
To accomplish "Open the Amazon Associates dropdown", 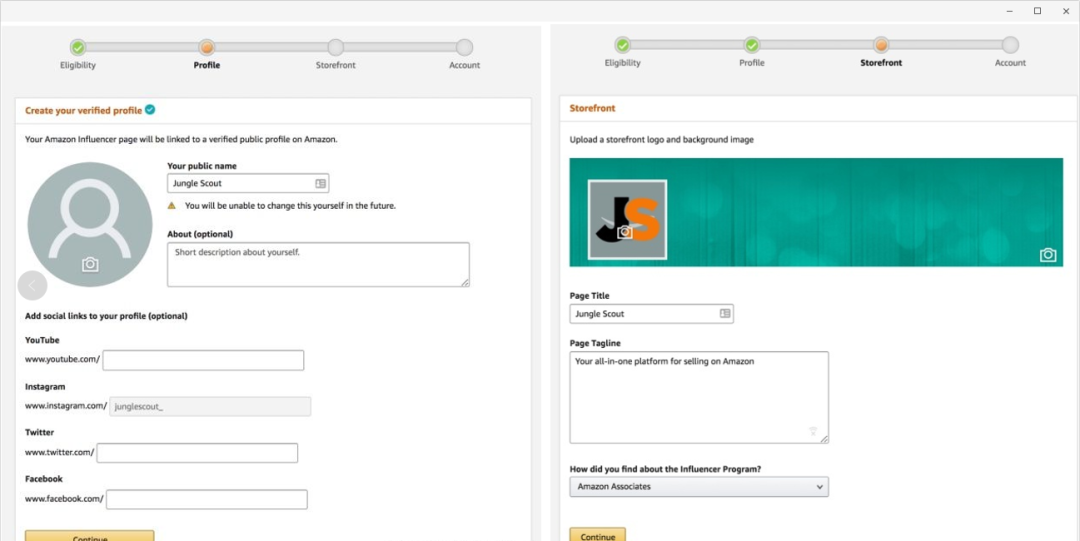I will point(699,487).
